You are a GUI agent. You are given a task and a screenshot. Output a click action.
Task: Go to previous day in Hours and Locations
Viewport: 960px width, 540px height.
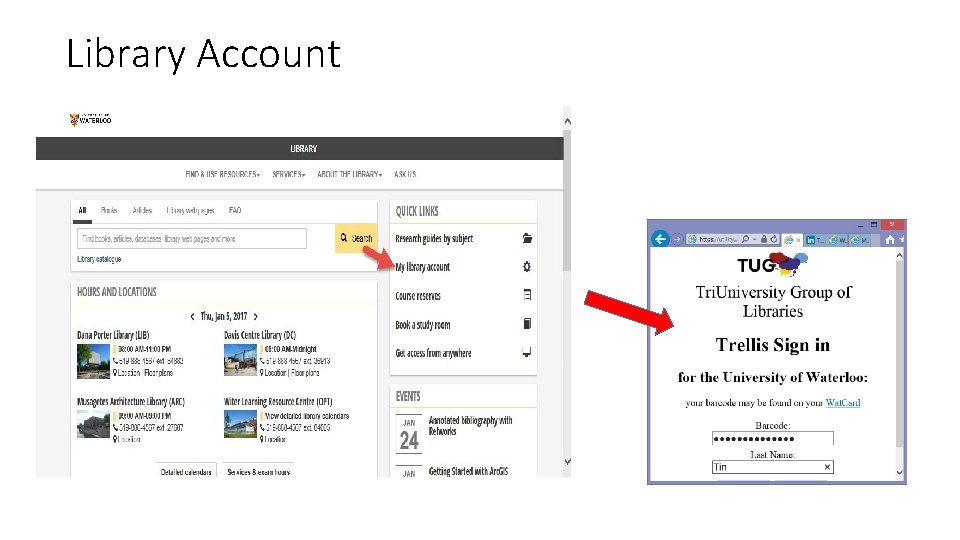tap(192, 317)
